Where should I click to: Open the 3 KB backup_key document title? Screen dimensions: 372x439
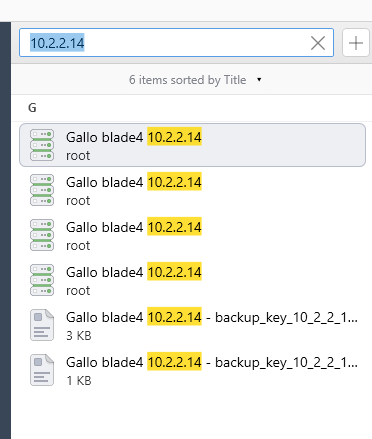pos(212,317)
